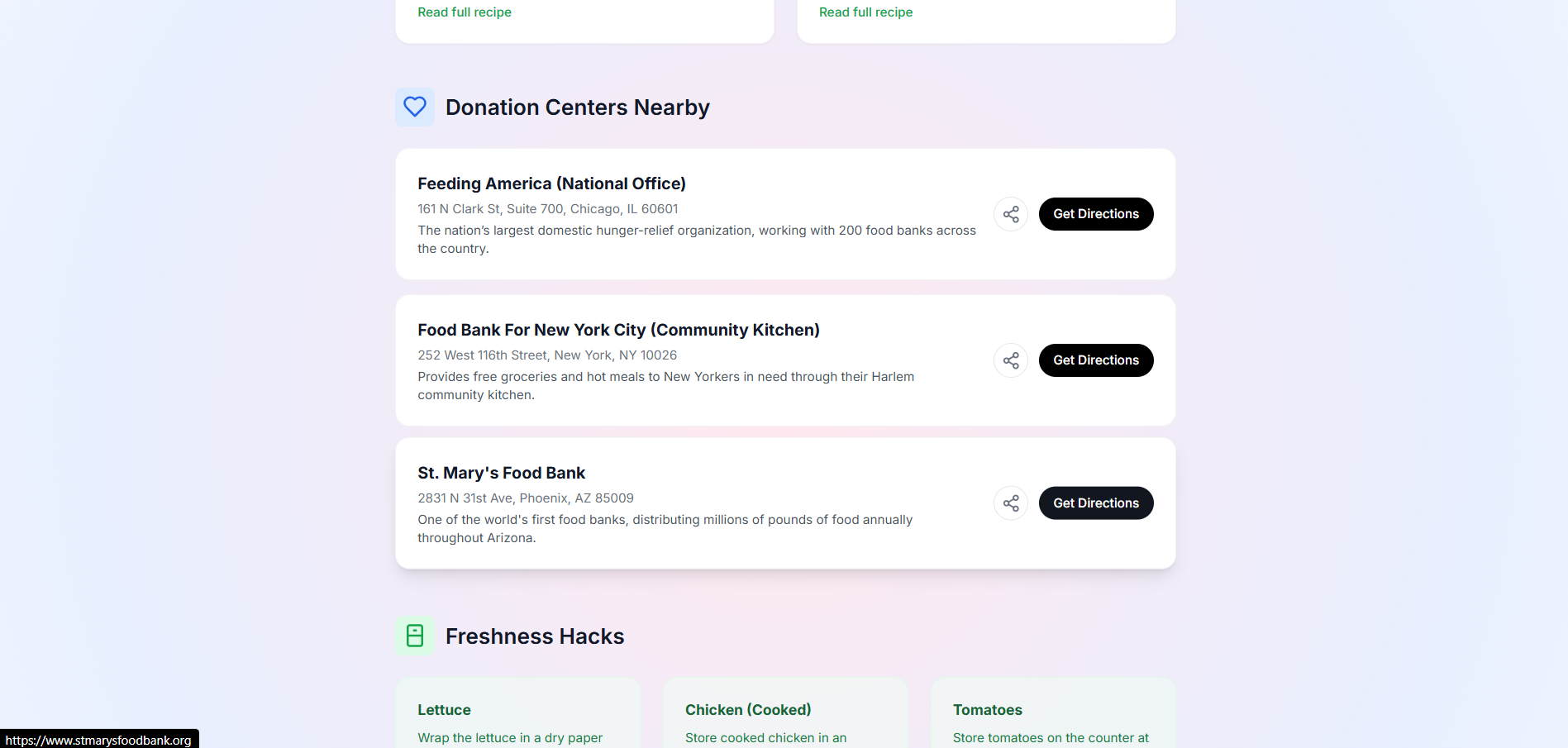Image resolution: width=1568 pixels, height=748 pixels.
Task: Click the refrigerator icon beside Freshness Hacks
Action: pyautogui.click(x=414, y=636)
